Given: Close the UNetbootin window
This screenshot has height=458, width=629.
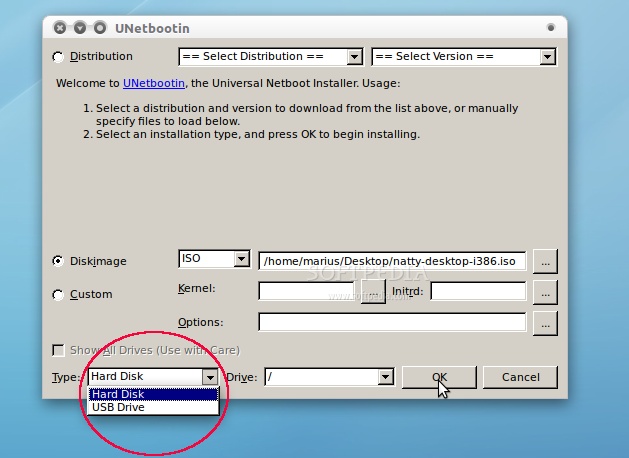Looking at the screenshot, I should pyautogui.click(x=60, y=28).
